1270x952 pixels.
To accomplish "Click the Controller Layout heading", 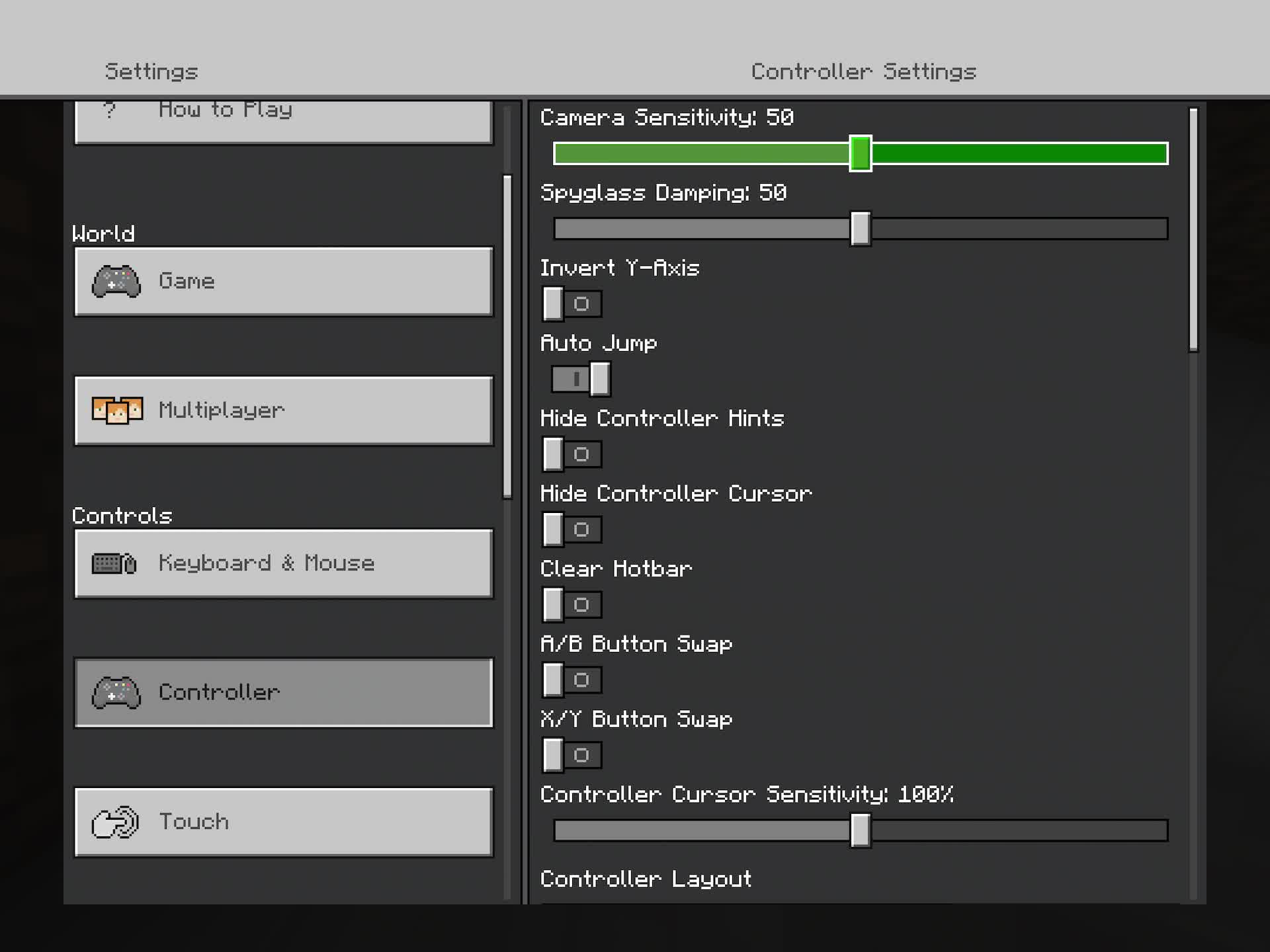I will pos(646,879).
